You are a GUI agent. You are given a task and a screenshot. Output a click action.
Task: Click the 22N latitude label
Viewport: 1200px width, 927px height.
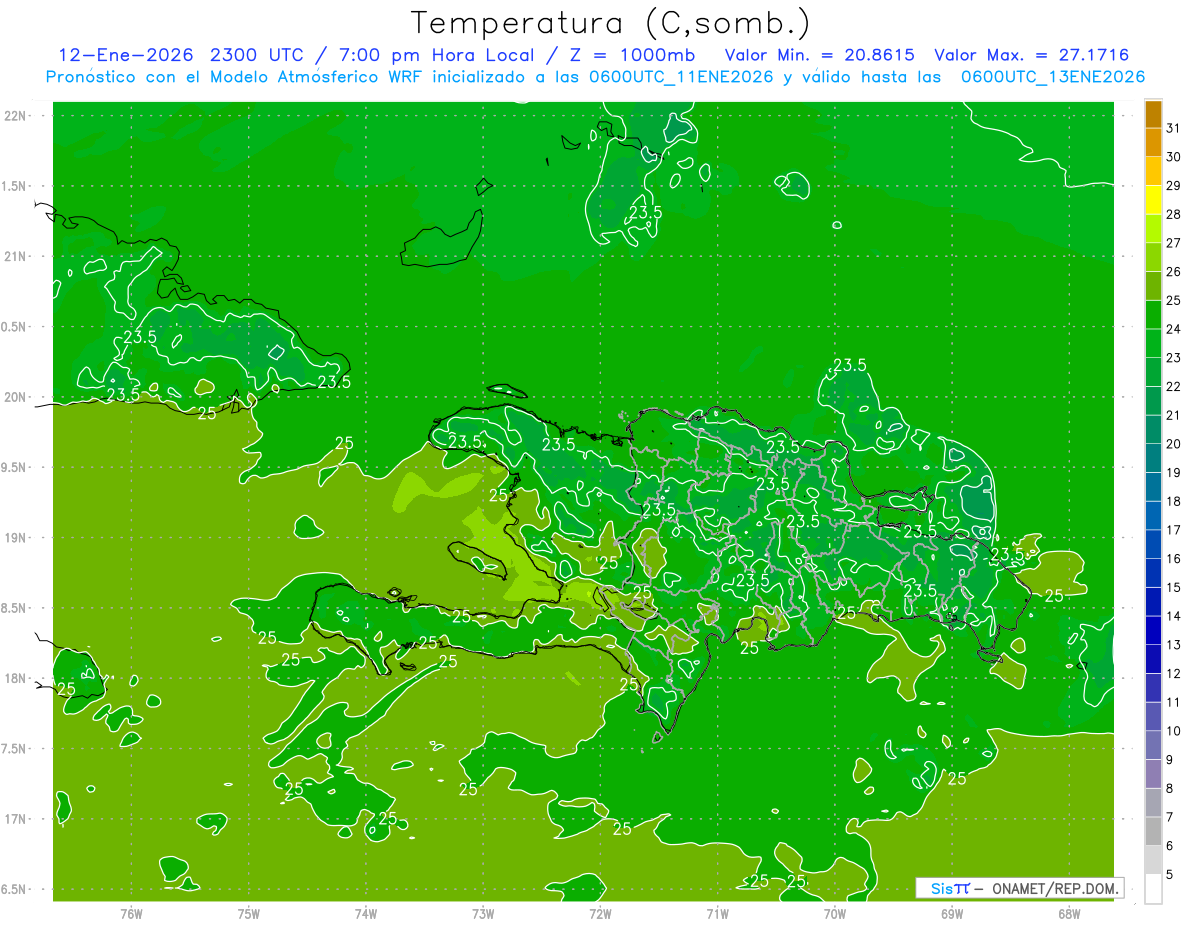pos(16,115)
